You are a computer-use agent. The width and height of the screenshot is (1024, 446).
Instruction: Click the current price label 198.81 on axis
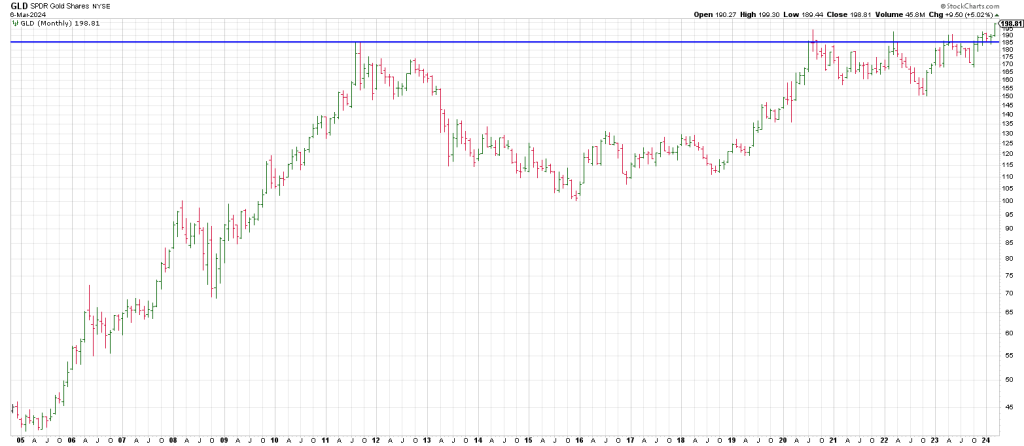click(x=1009, y=22)
